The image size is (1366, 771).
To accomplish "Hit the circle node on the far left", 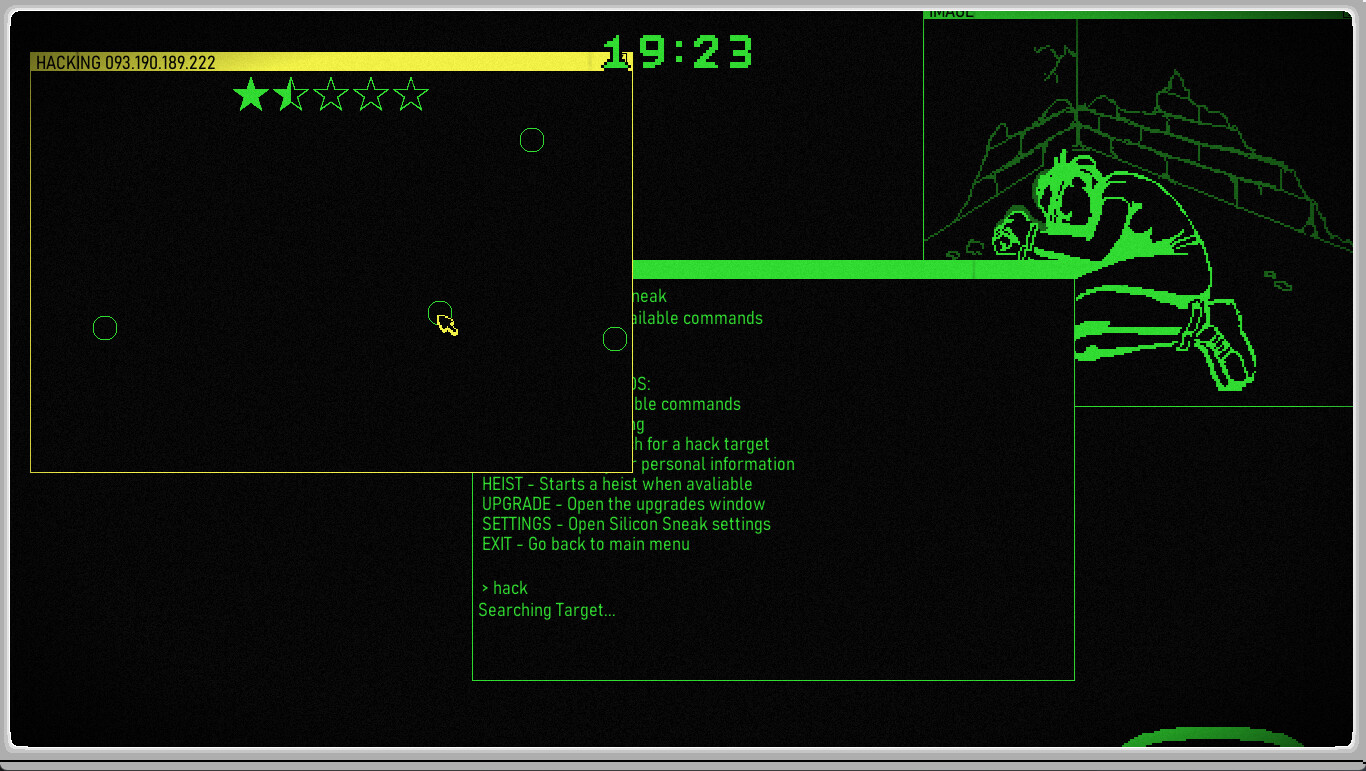I will [105, 328].
